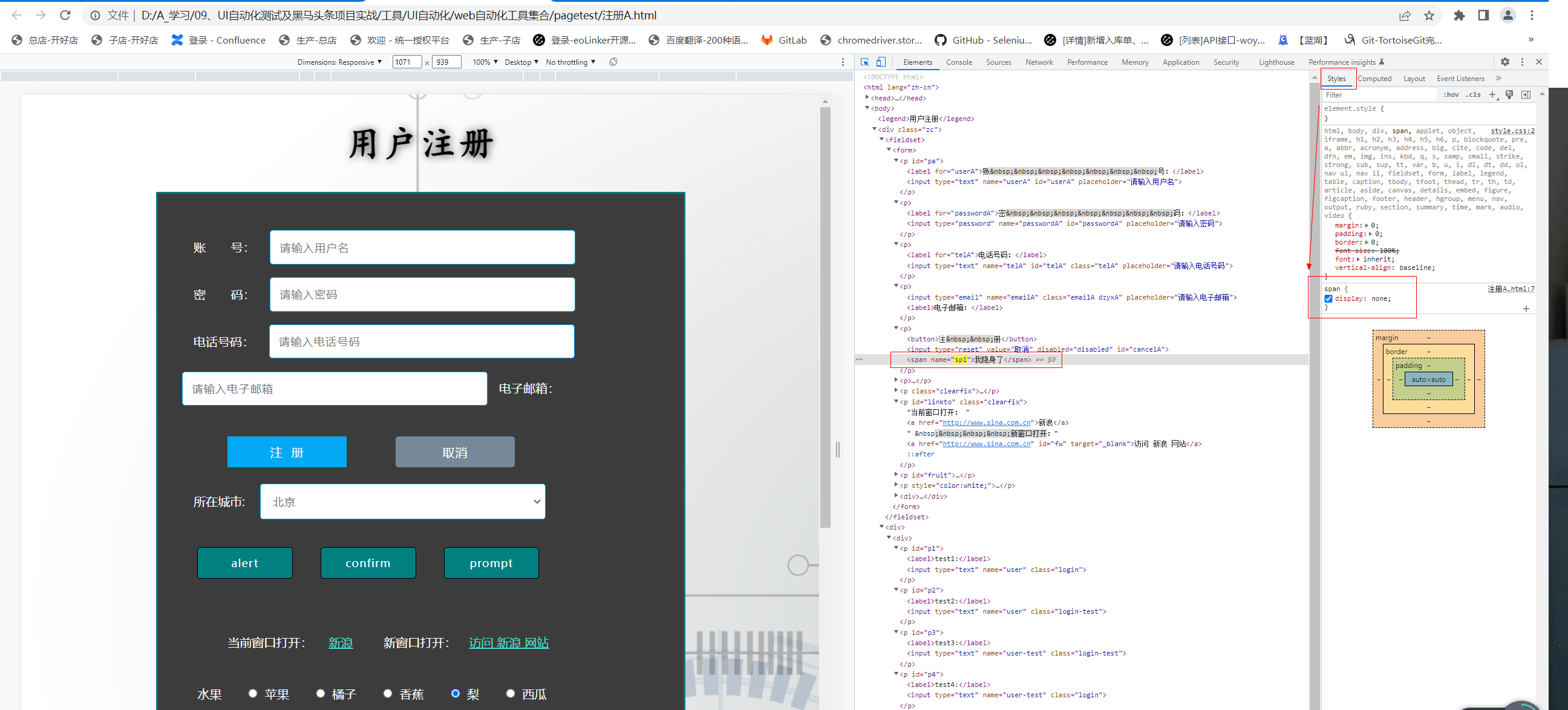Activate the inspect element picker icon
1568x710 pixels.
click(x=864, y=62)
